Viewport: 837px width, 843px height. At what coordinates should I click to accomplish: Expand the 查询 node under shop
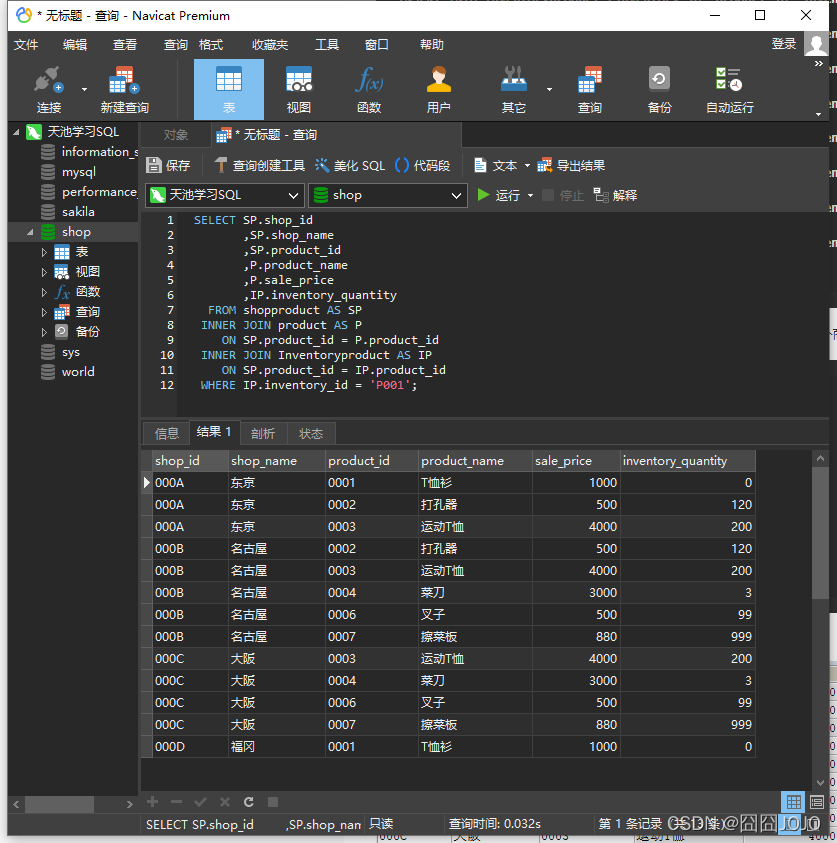44,312
